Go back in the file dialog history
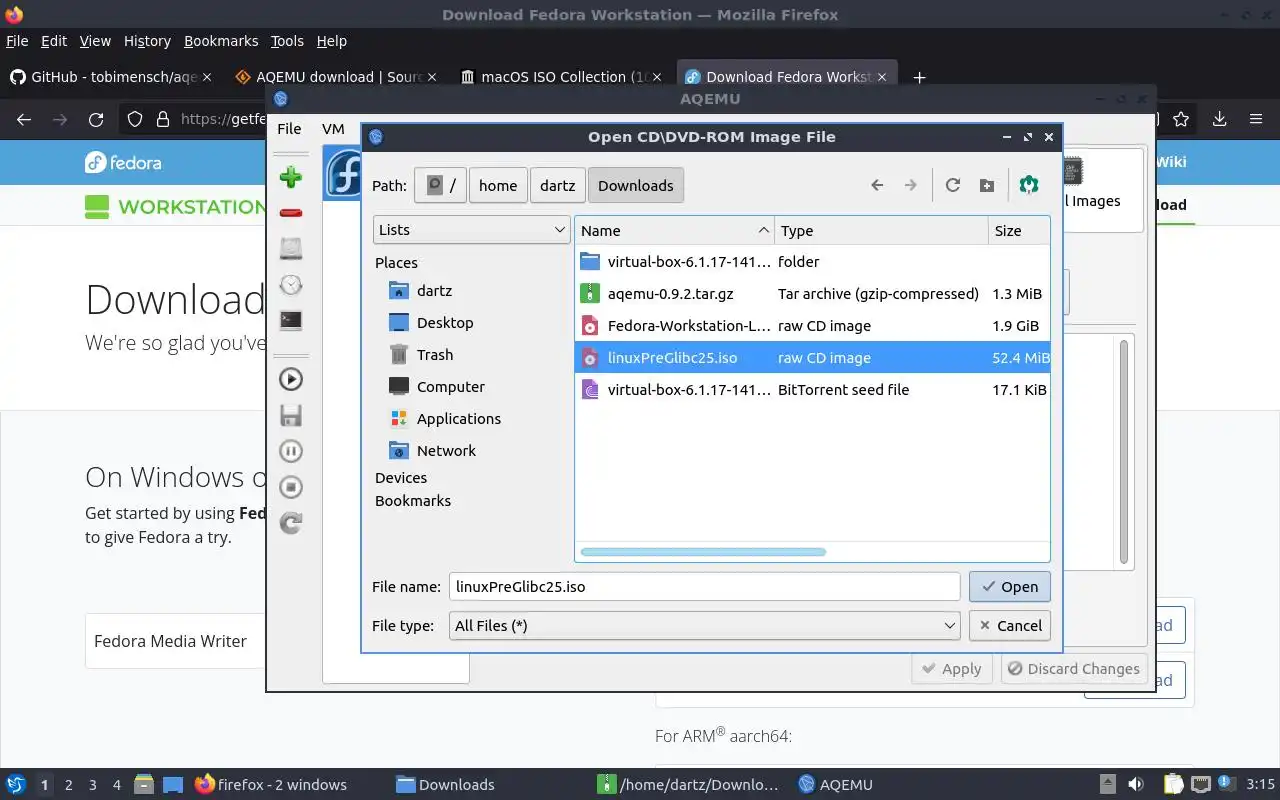Image resolution: width=1280 pixels, height=800 pixels. click(x=877, y=185)
